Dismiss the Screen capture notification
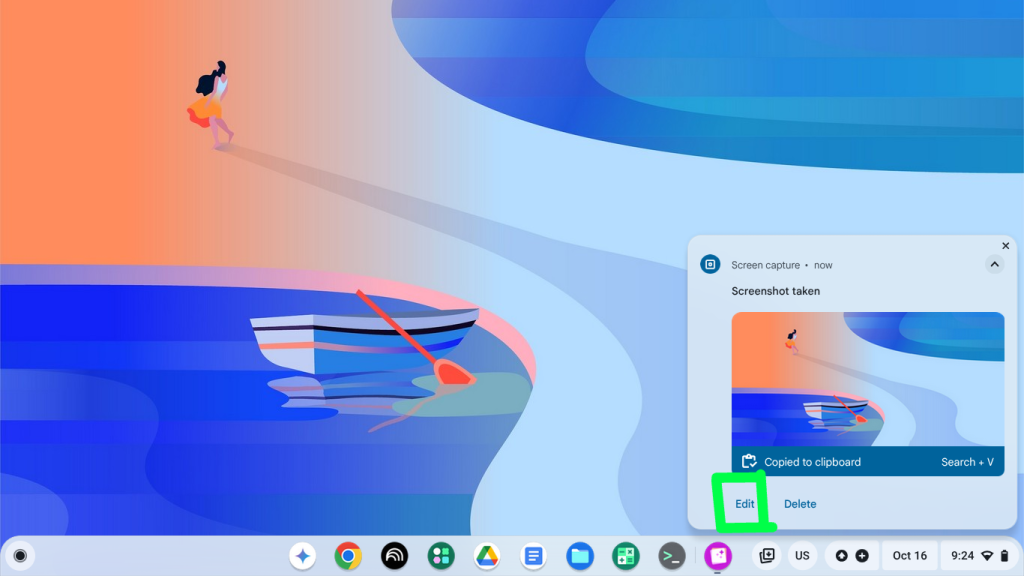The height and width of the screenshot is (576, 1024). pyautogui.click(x=1006, y=246)
